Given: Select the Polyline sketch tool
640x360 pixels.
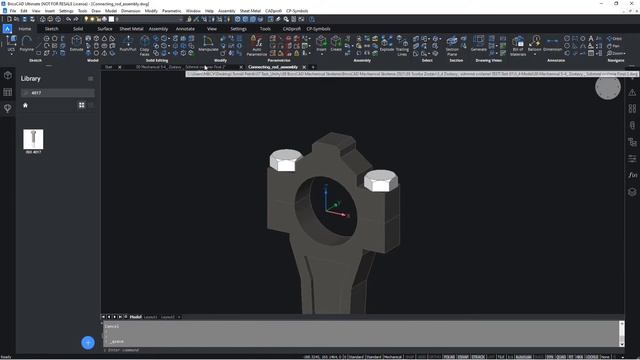Looking at the screenshot, I should pyautogui.click(x=27, y=43).
